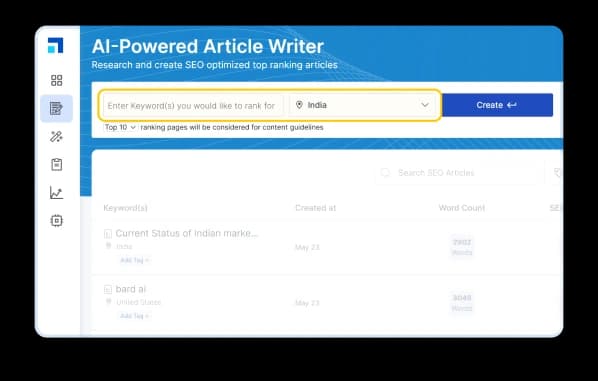Viewport: 598px width, 381px height.
Task: Open the analytics chart icon
Action: 56,193
